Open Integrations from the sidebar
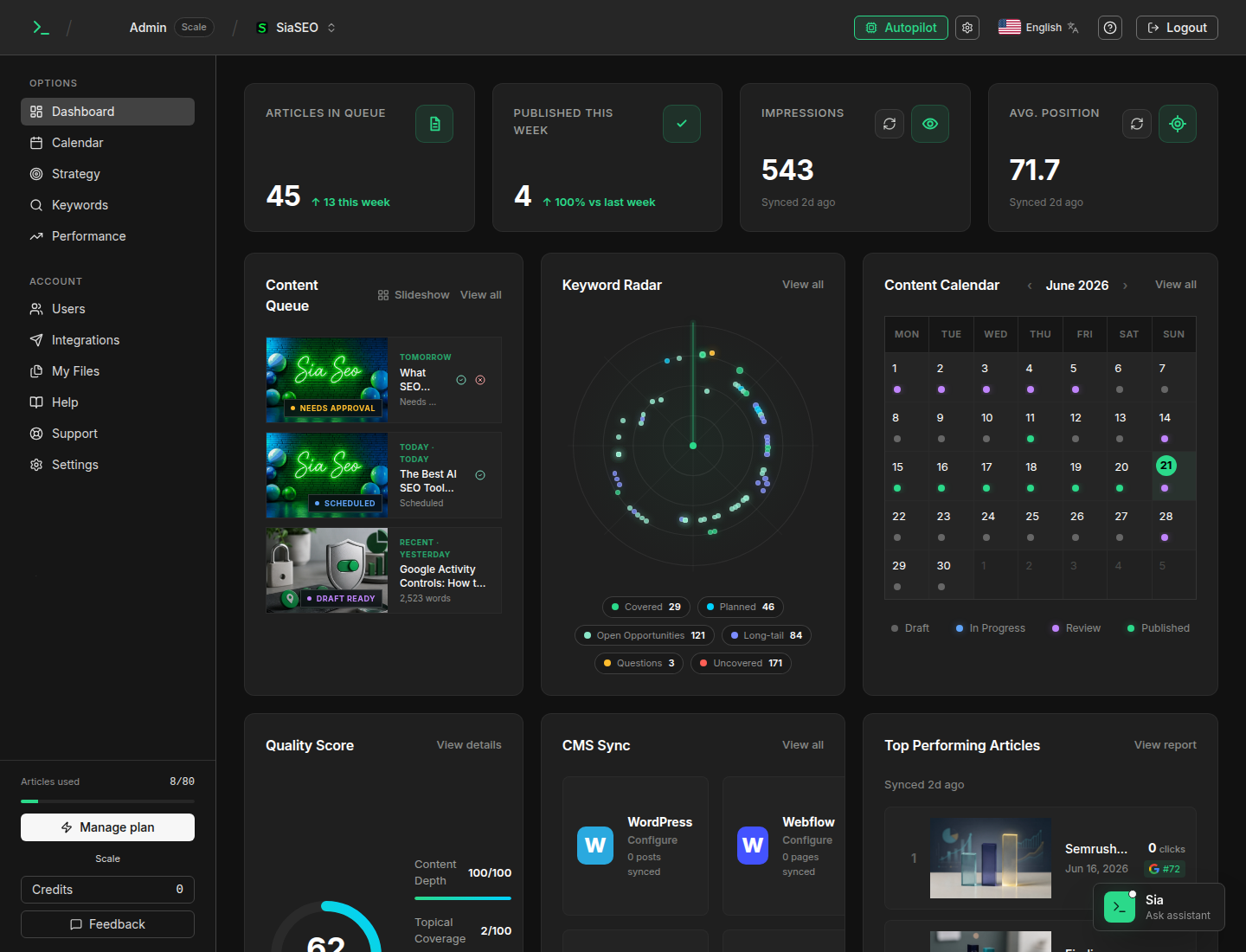The image size is (1246, 952). pyautogui.click(x=107, y=340)
